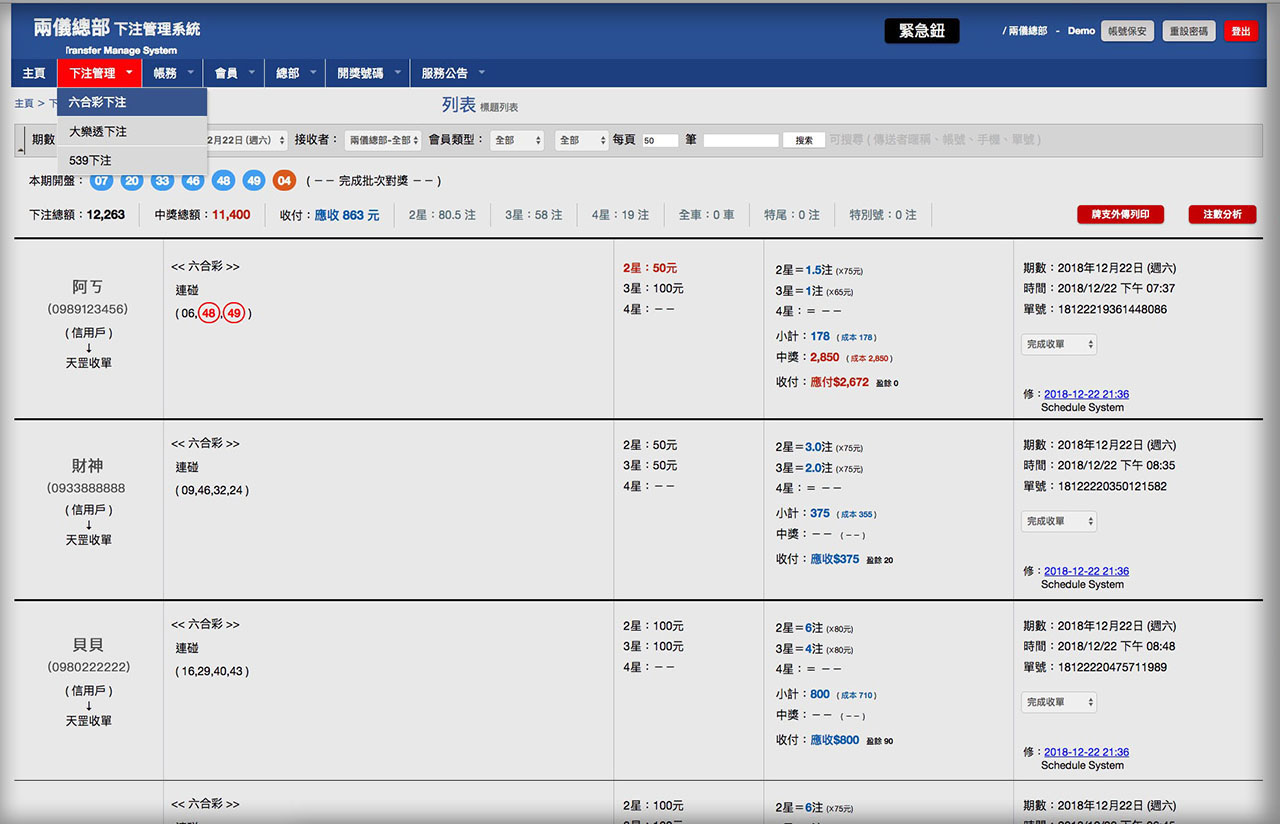1280x824 pixels.
Task: Click the blue lottery ball 33
Action: (x=162, y=181)
